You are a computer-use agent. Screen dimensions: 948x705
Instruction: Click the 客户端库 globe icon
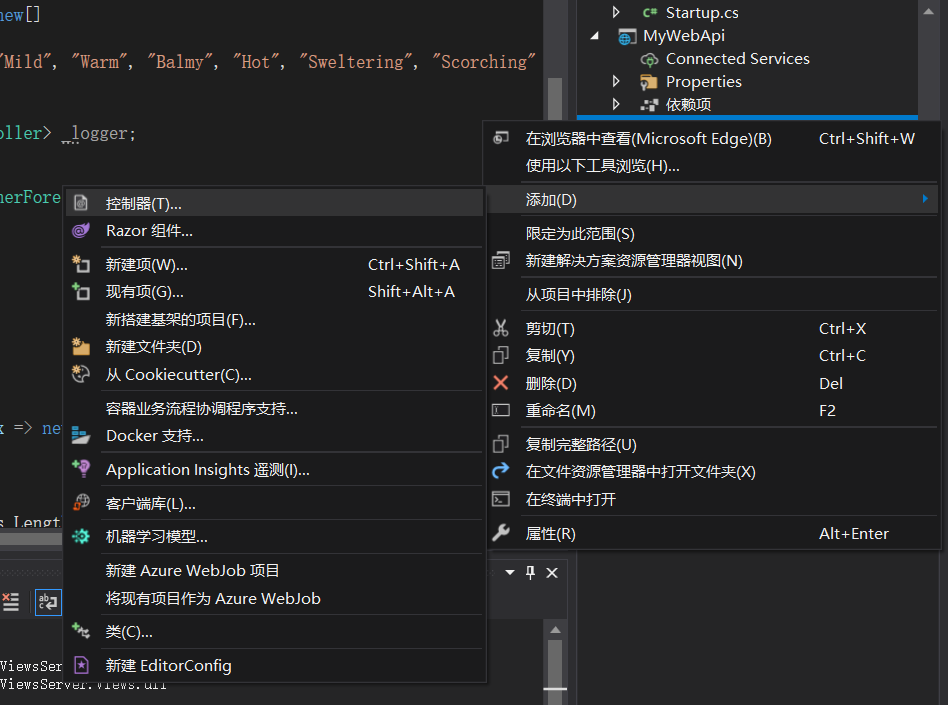tap(81, 502)
